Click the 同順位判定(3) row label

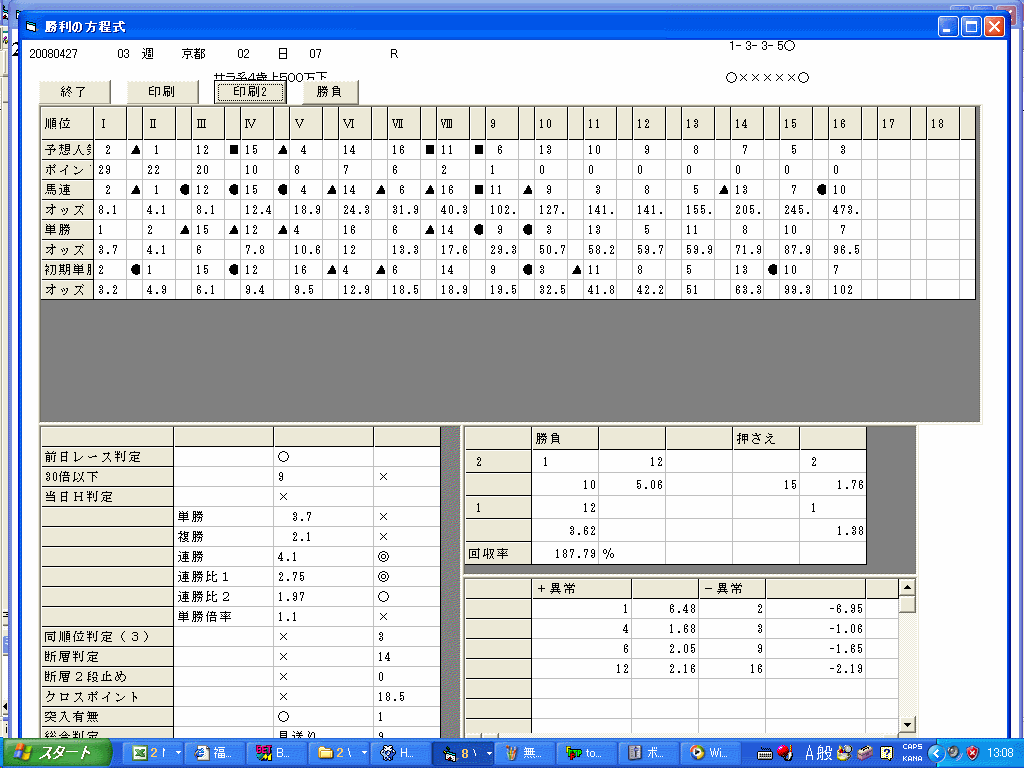(x=107, y=637)
